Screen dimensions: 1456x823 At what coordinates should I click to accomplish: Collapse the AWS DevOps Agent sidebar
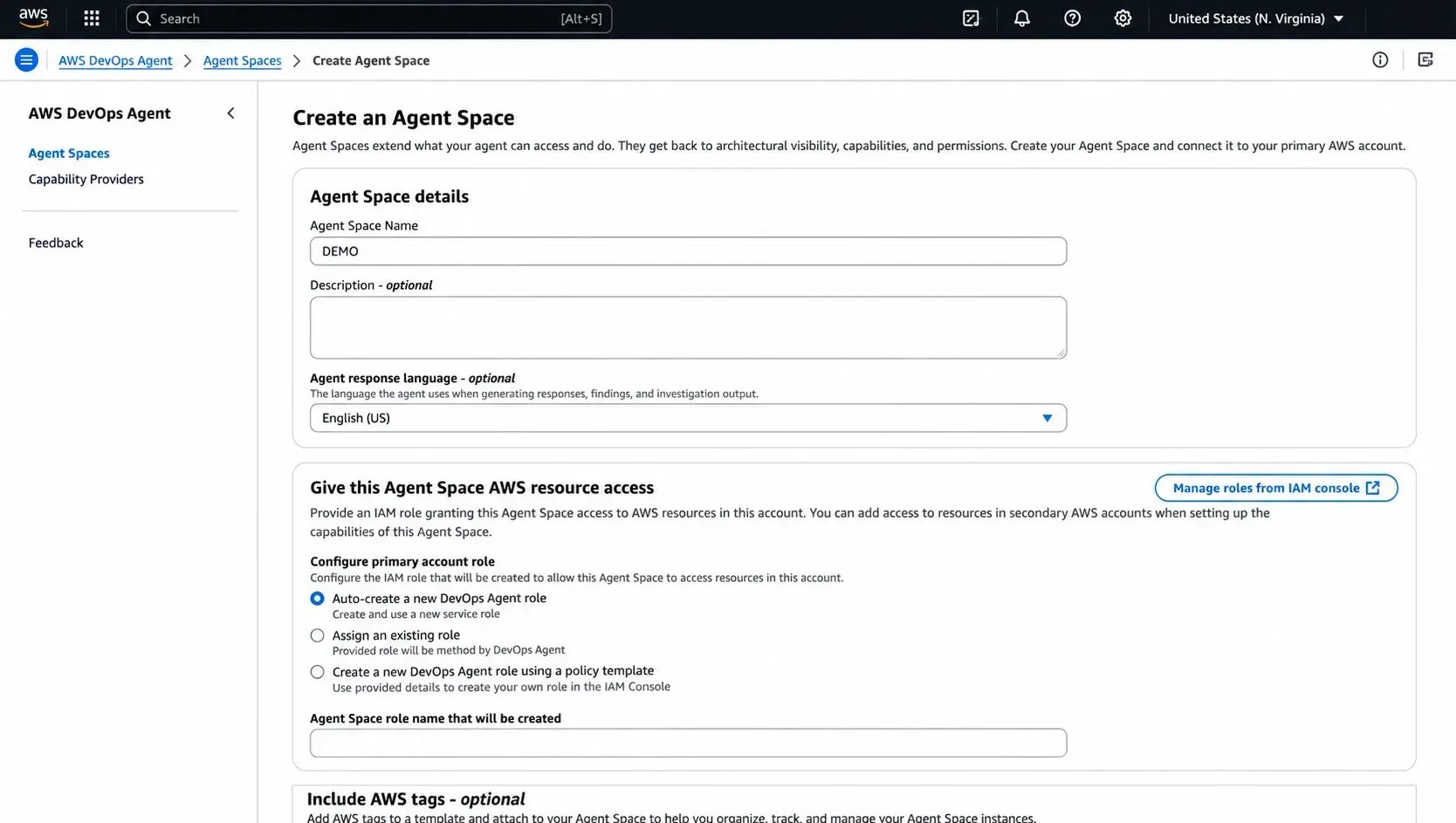point(230,113)
